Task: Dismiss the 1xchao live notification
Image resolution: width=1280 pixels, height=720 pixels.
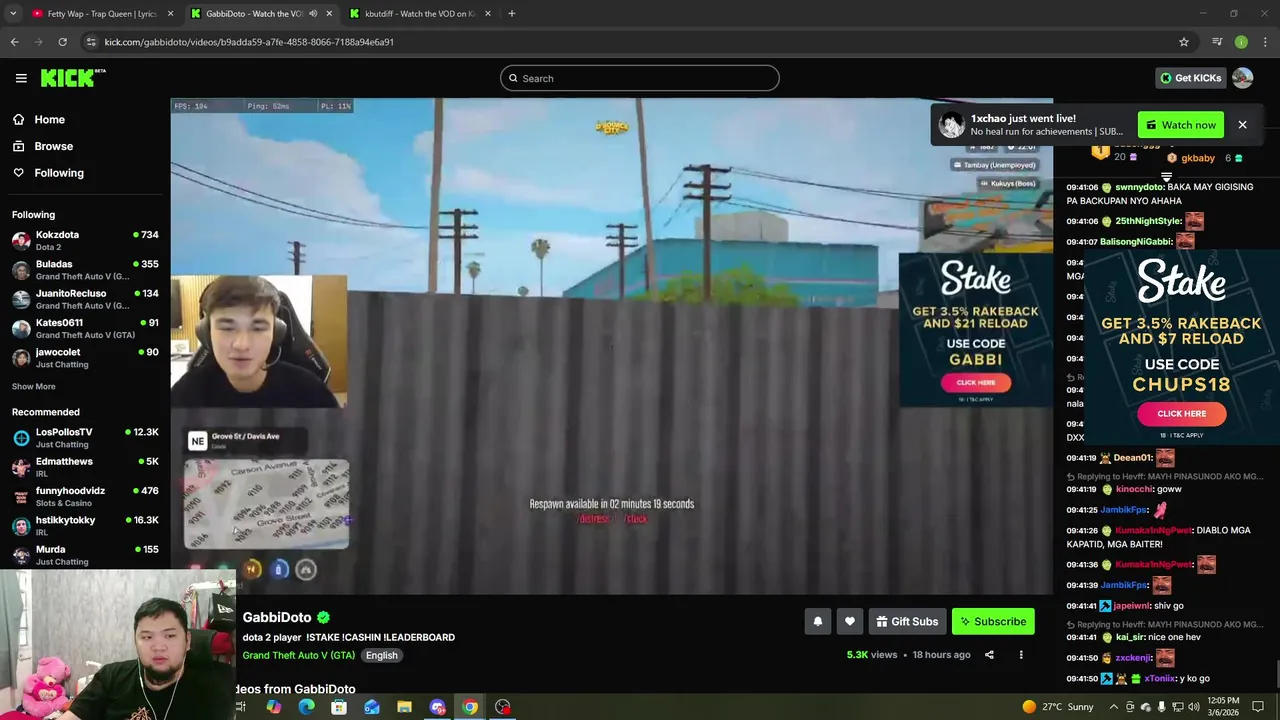Action: [x=1242, y=125]
